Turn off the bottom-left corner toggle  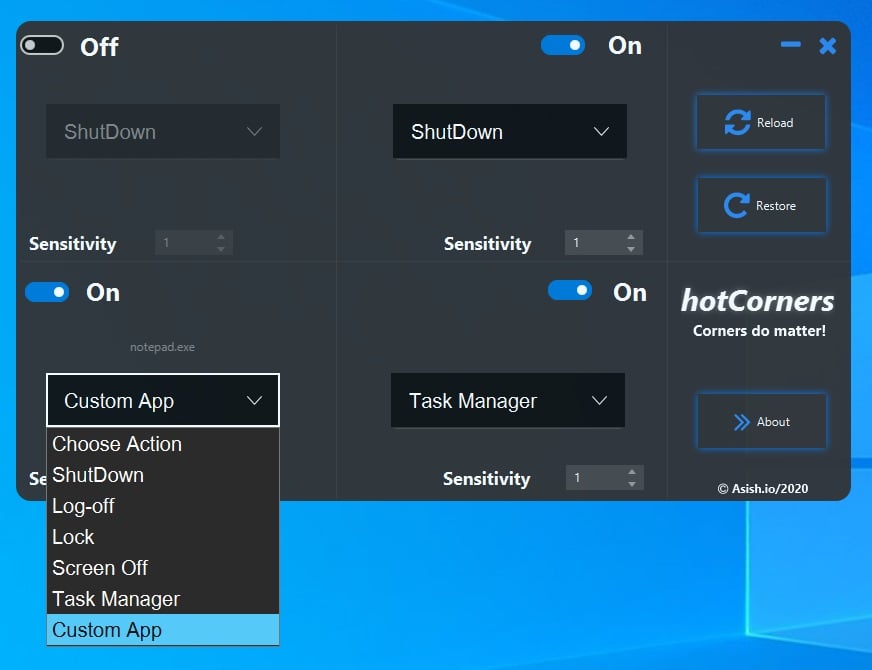(x=47, y=292)
